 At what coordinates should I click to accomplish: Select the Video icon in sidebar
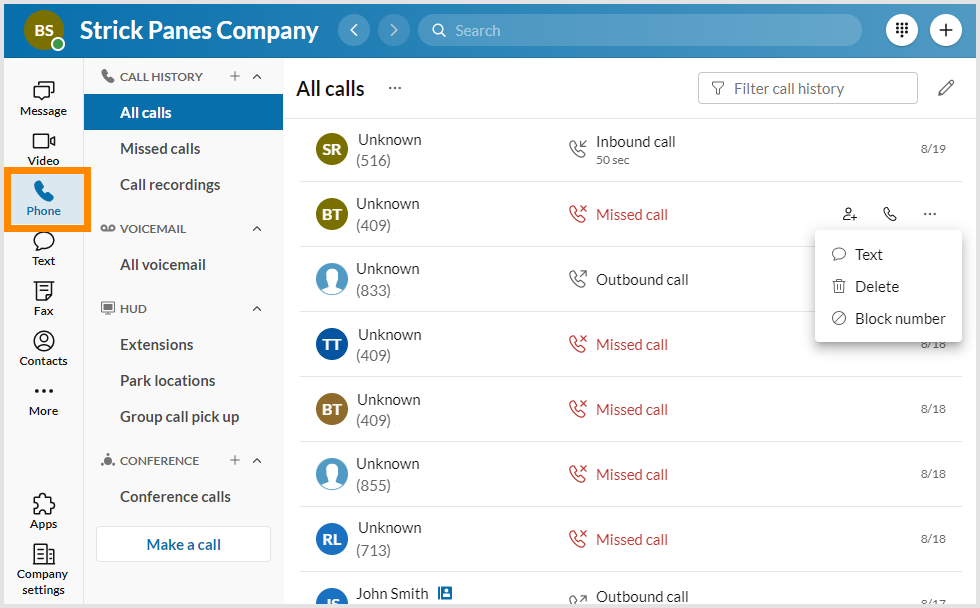click(x=43, y=148)
